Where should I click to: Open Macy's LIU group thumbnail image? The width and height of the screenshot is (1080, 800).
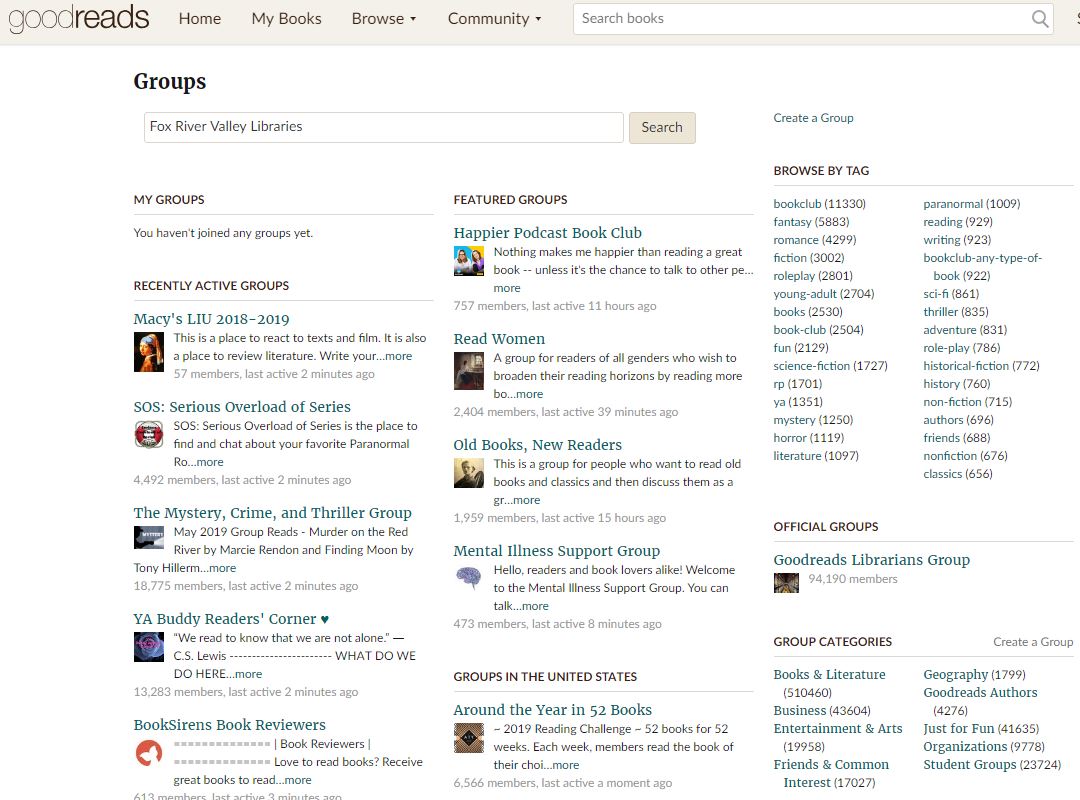pyautogui.click(x=148, y=352)
